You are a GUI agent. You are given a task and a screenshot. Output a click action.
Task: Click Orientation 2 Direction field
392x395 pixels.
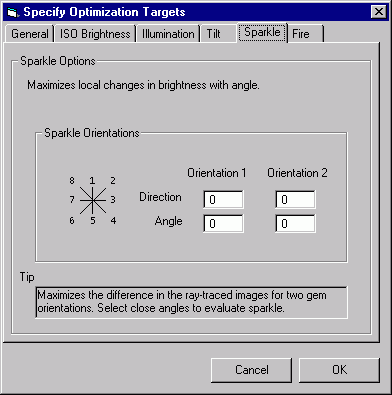pos(295,199)
